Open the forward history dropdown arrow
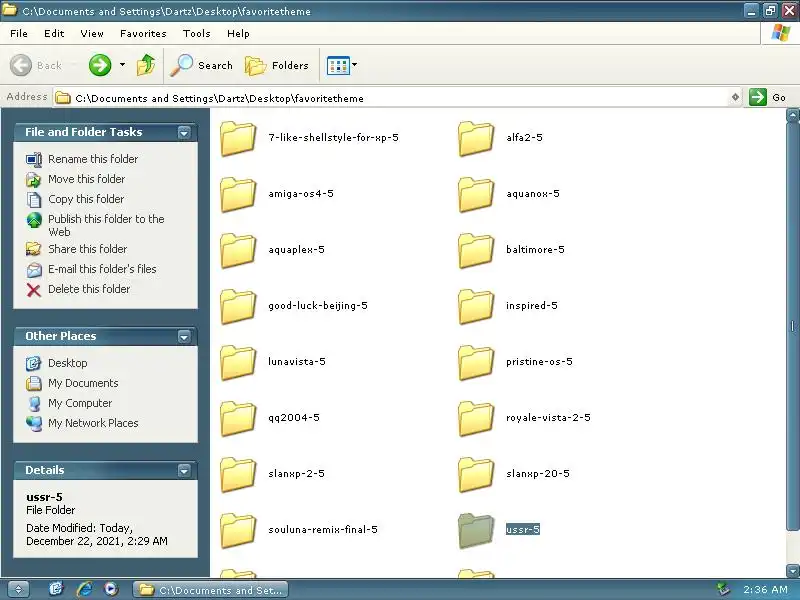Viewport: 800px width, 600px height. [x=122, y=65]
